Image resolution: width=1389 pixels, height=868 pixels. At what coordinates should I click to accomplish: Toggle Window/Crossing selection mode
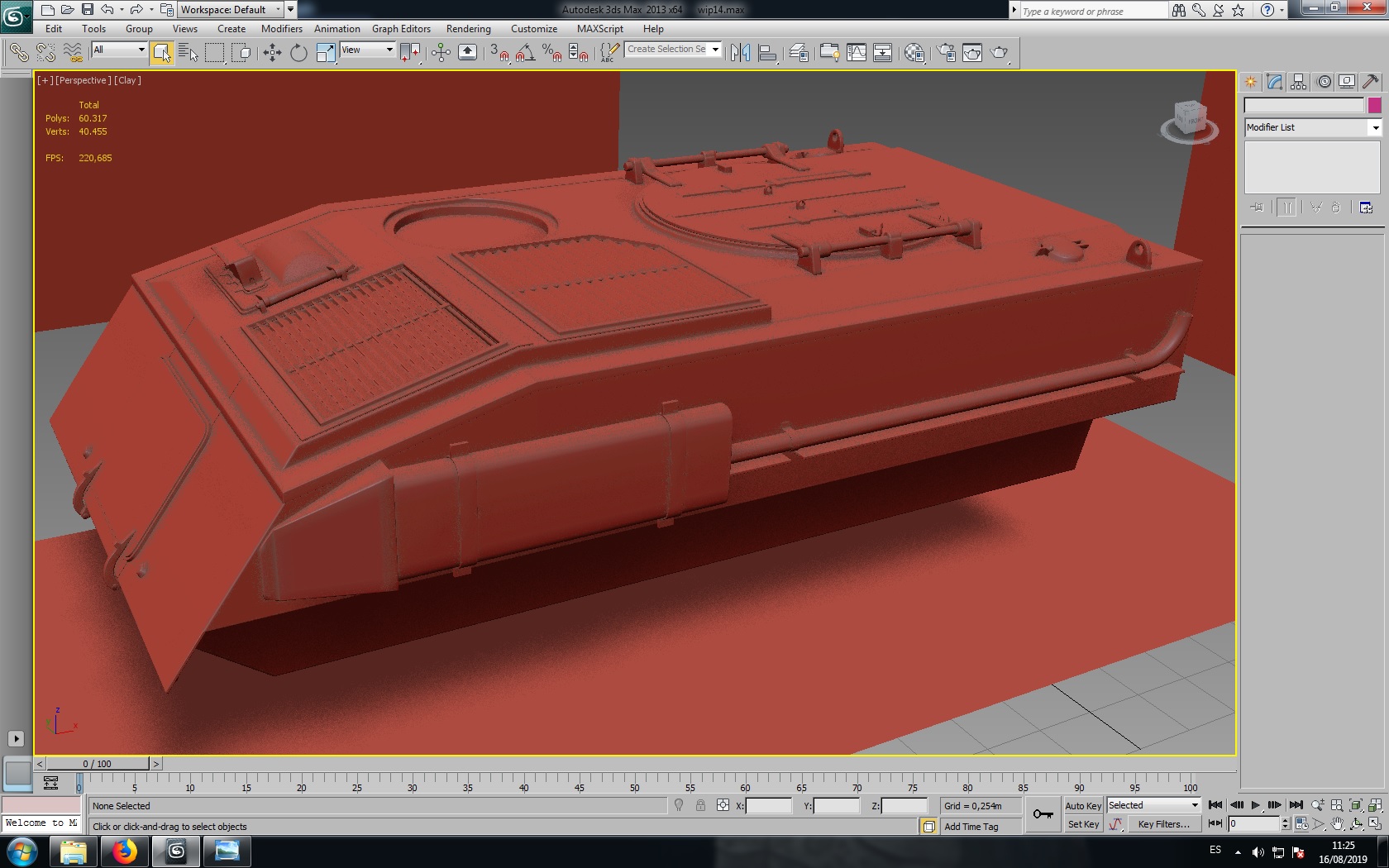241,53
